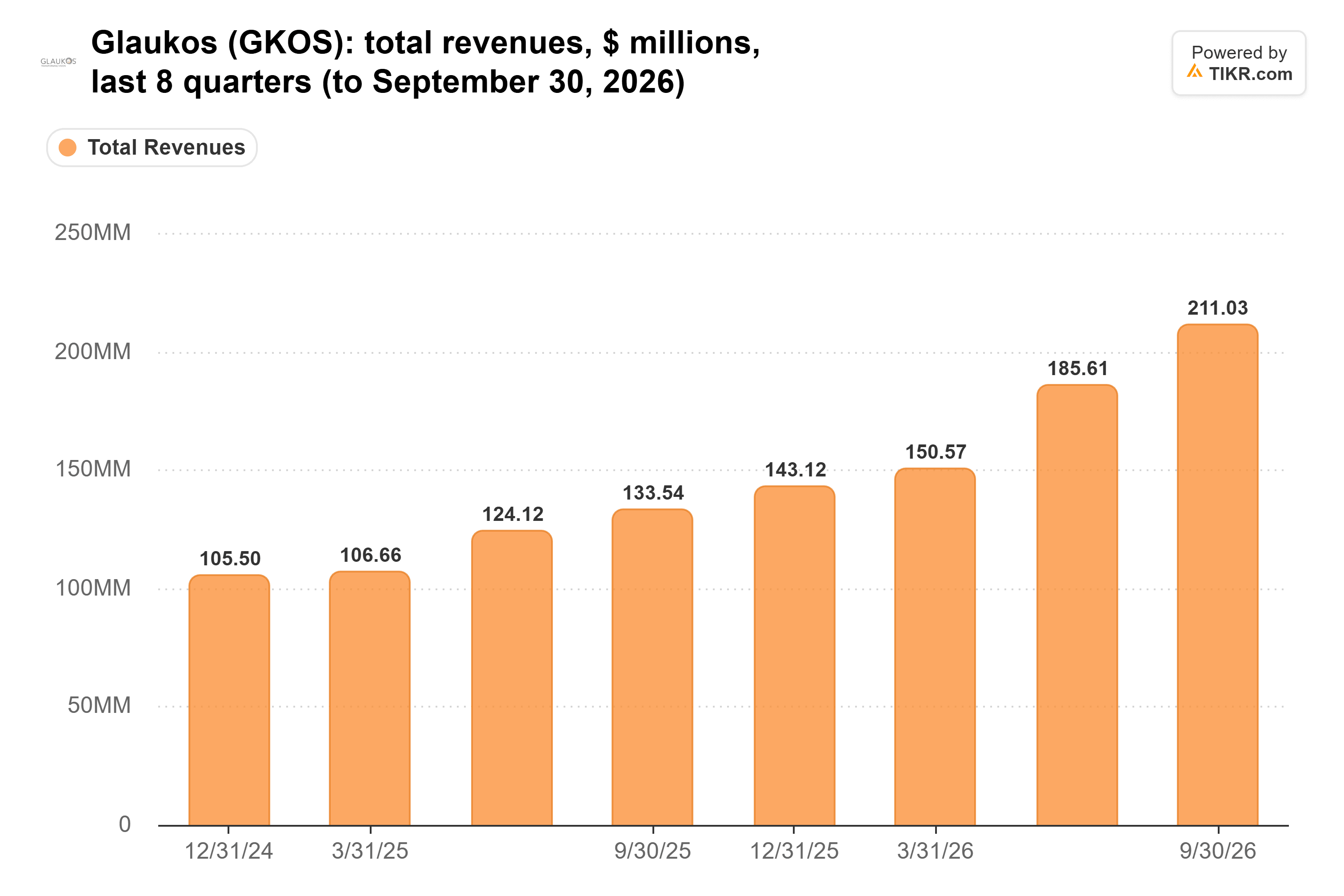
Task: Select the 12/31/24 revenue bar
Action: 229,700
